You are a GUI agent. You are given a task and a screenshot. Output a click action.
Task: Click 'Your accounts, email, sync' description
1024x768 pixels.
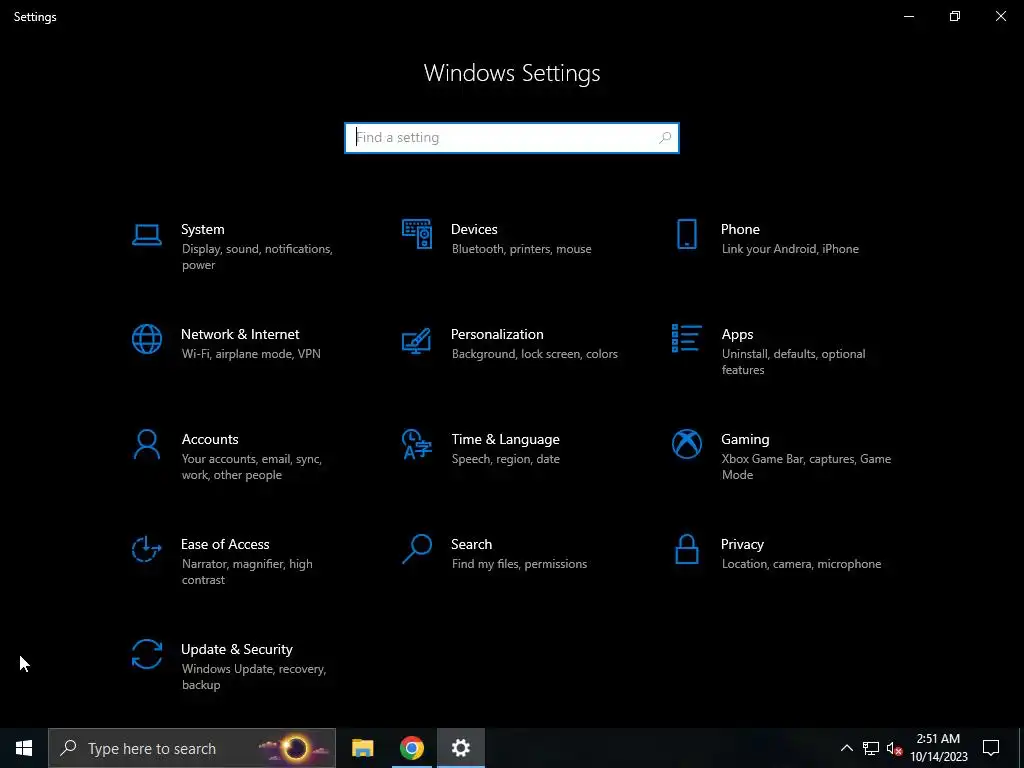coord(251,459)
